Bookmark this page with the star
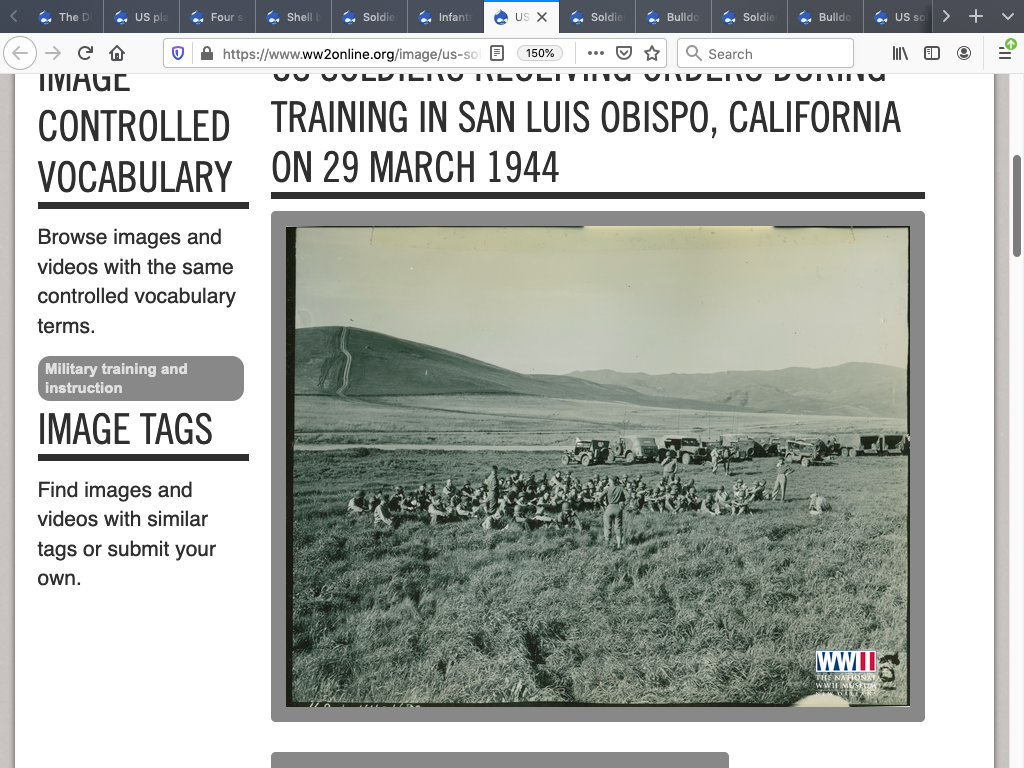Screen dimensions: 1024x768 [652, 54]
